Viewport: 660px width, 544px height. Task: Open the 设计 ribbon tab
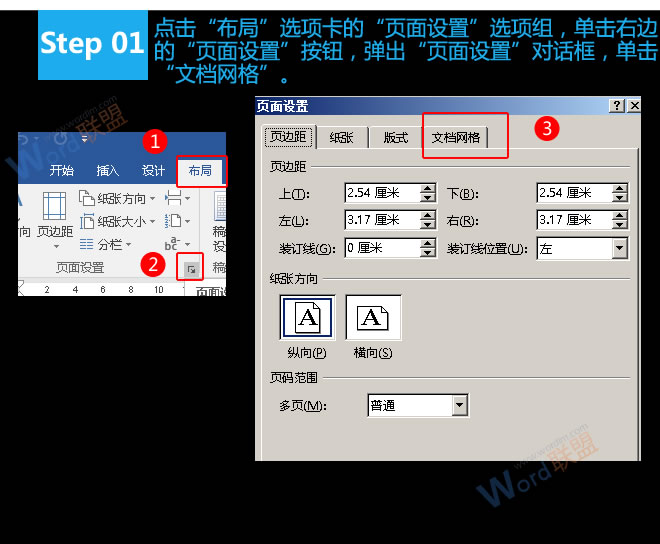[x=153, y=171]
